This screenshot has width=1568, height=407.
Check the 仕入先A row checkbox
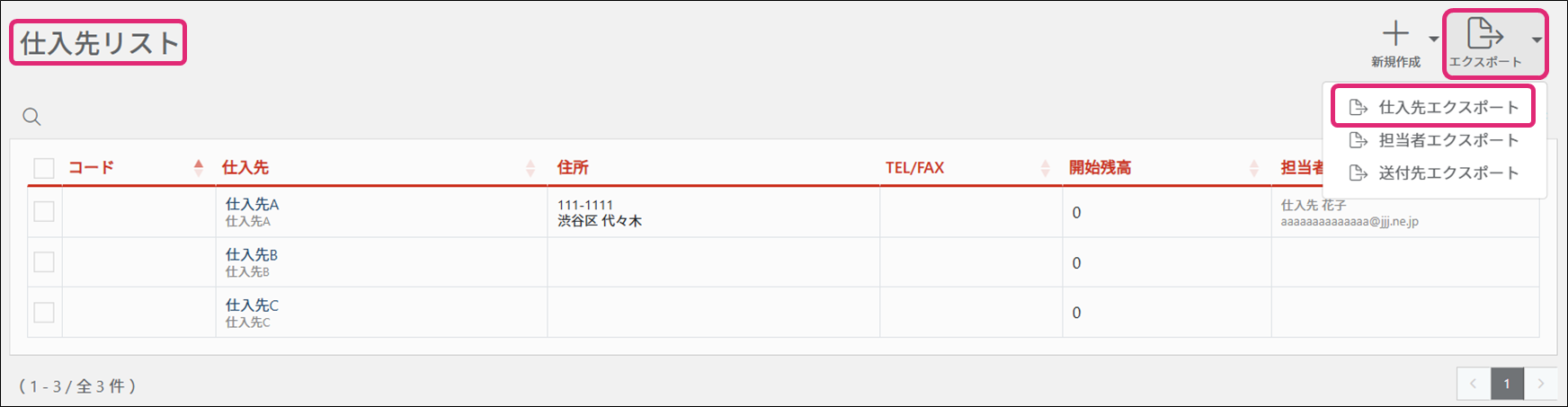[44, 212]
